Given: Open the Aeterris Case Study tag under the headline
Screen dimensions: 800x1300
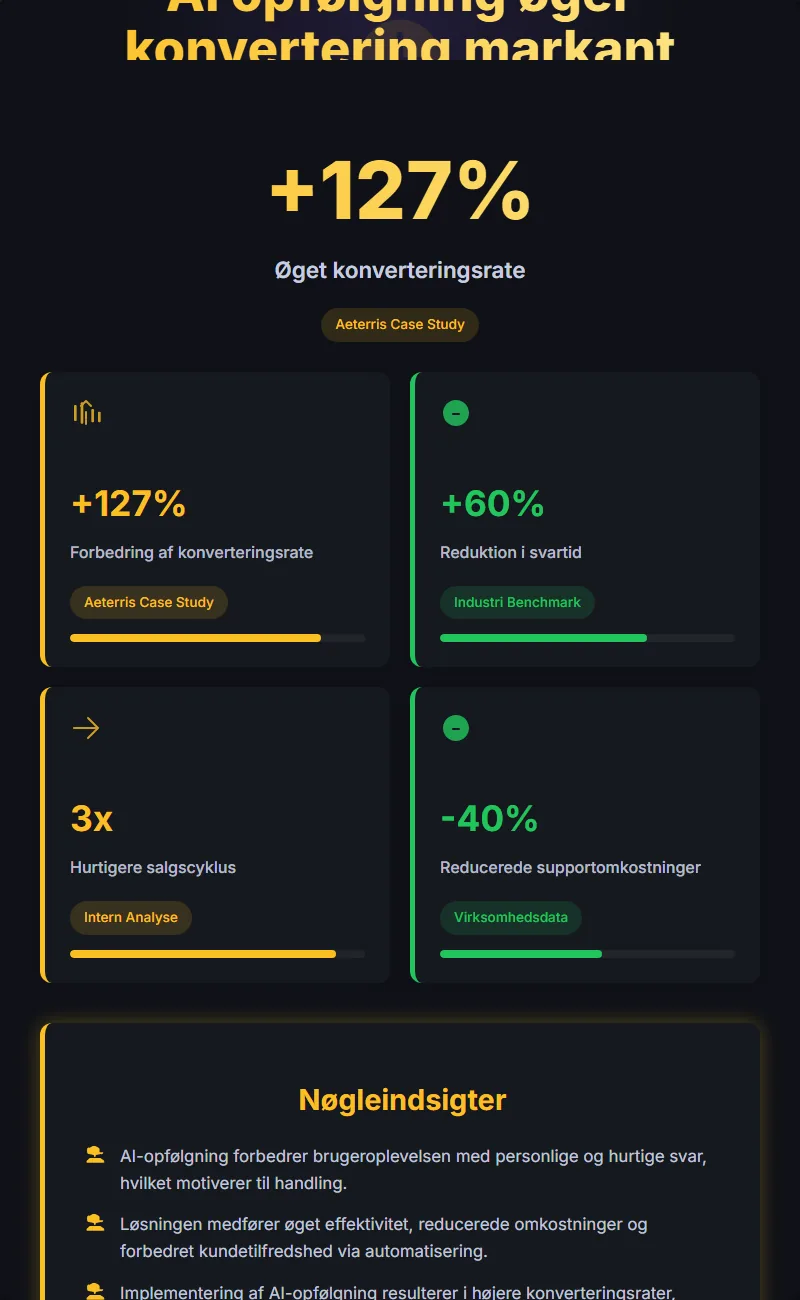Looking at the screenshot, I should [400, 324].
